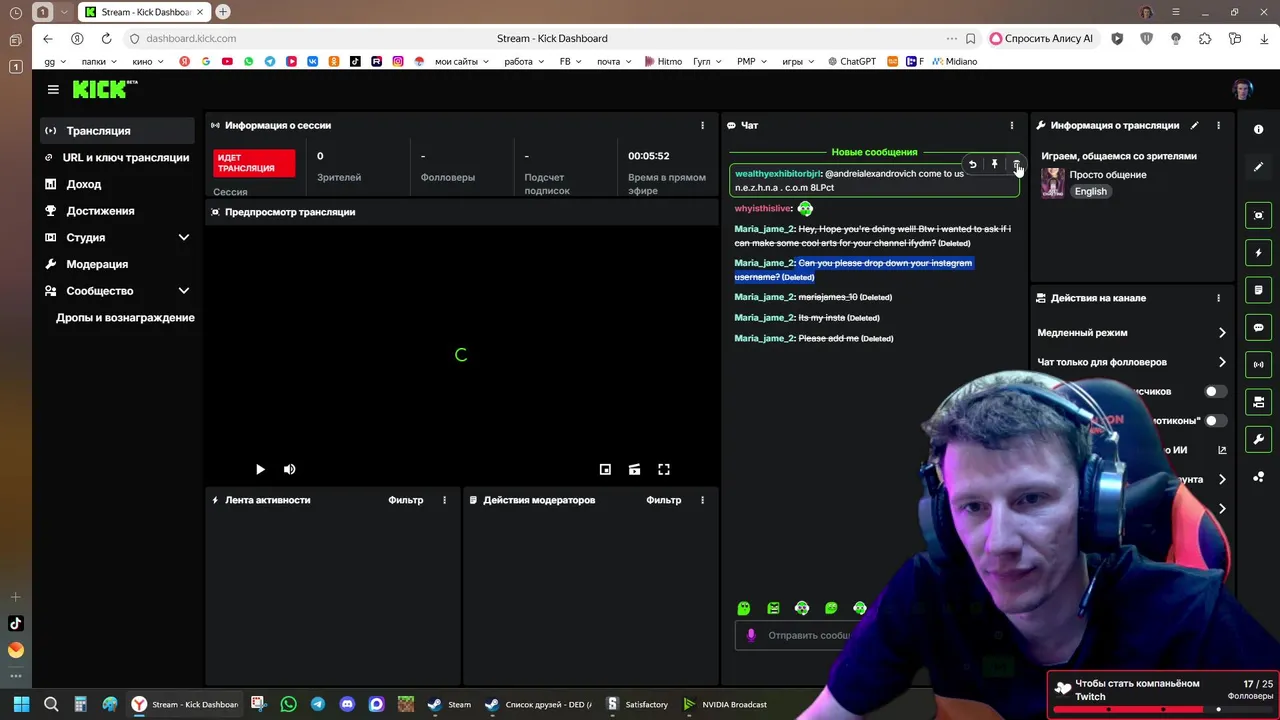Open Информация о сессии panel options menu
The width and height of the screenshot is (1280, 720).
(x=702, y=125)
